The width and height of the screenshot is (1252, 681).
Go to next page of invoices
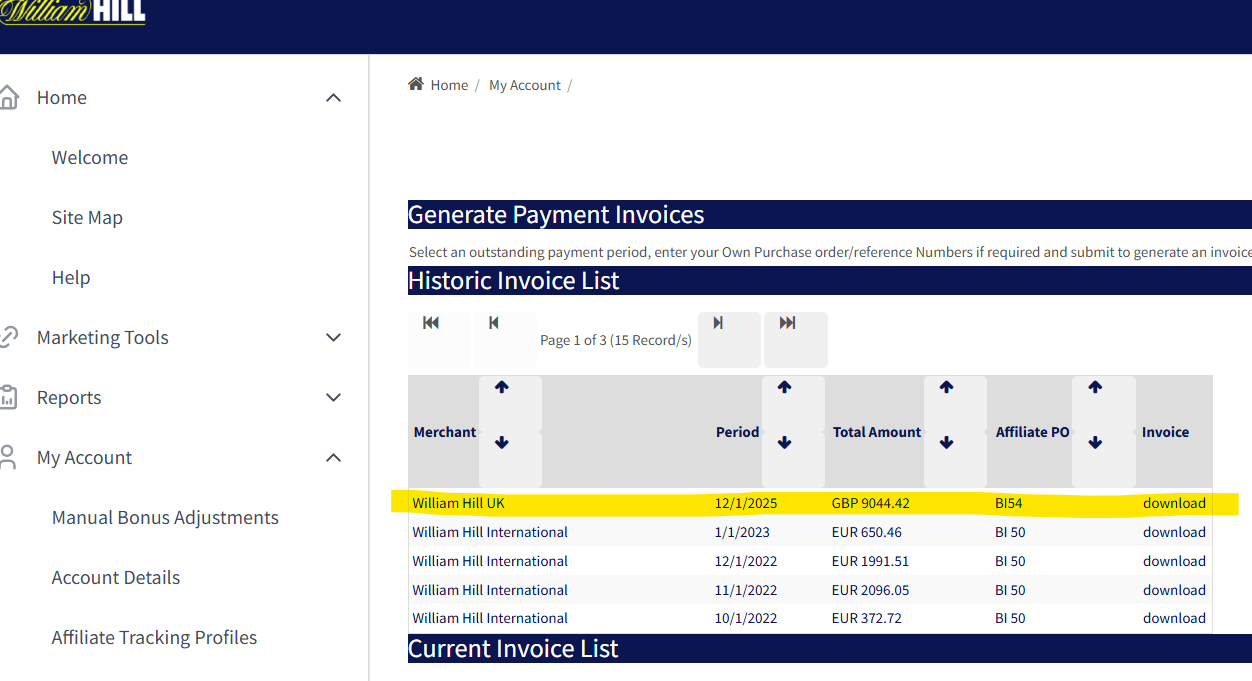coord(718,323)
